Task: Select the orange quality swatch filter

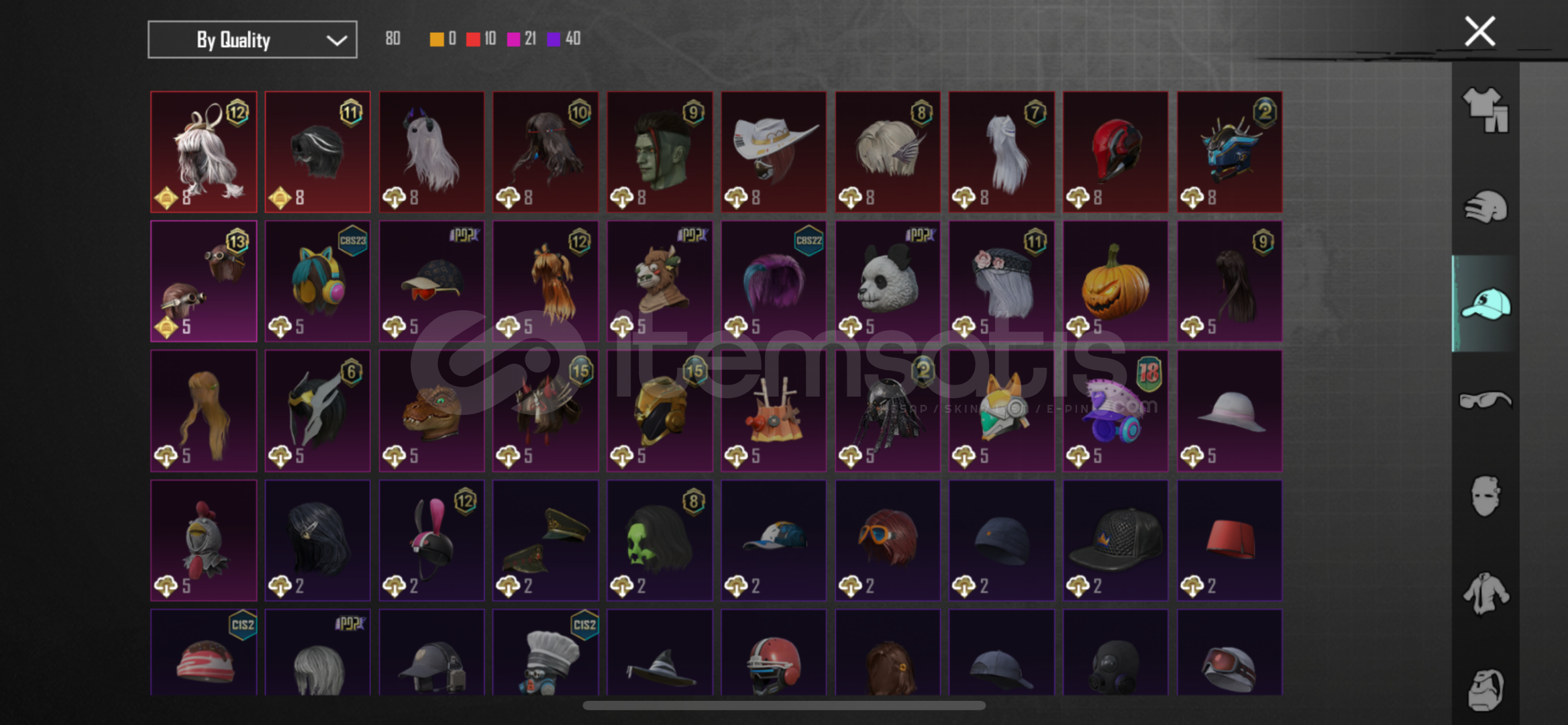Action: pyautogui.click(x=436, y=39)
